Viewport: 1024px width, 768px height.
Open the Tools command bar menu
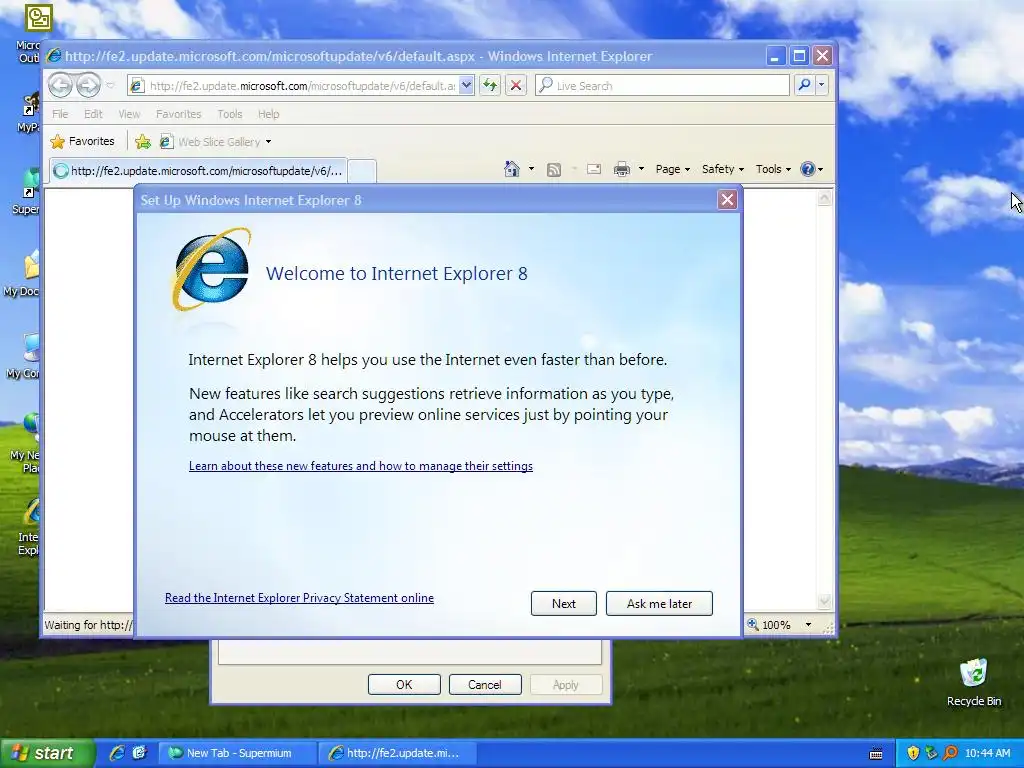tap(773, 169)
